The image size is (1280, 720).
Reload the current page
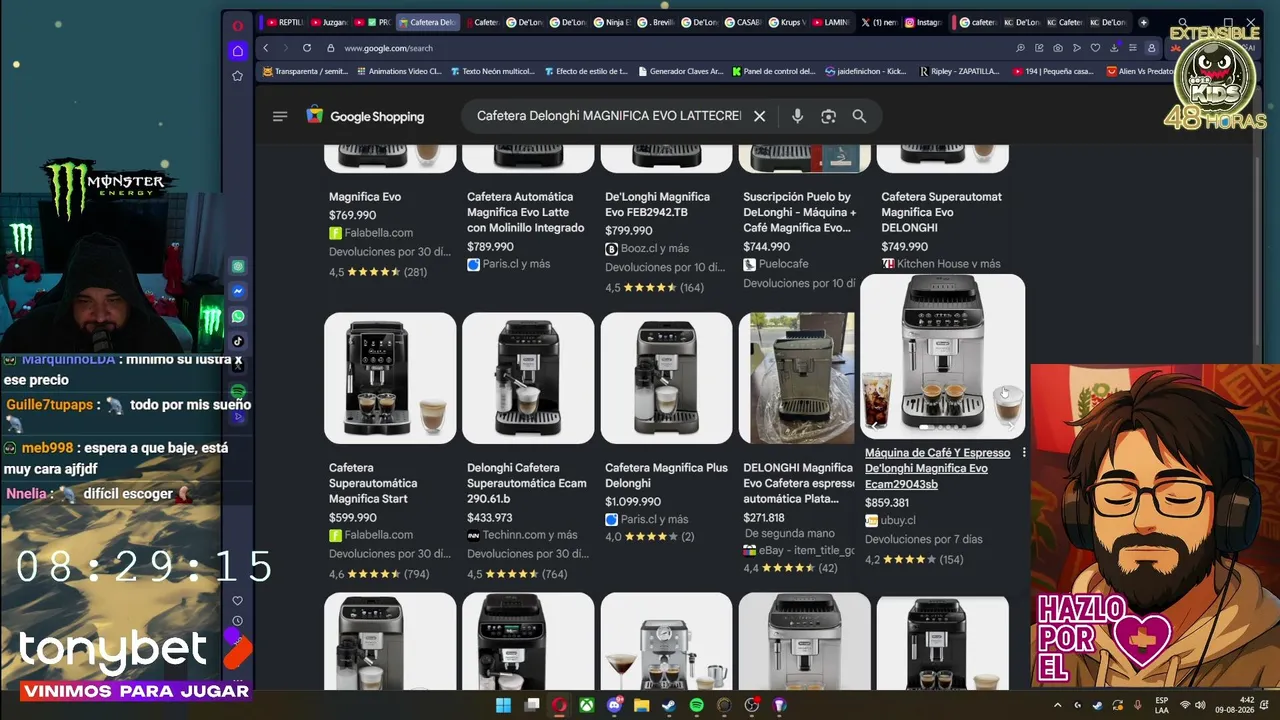(x=307, y=48)
